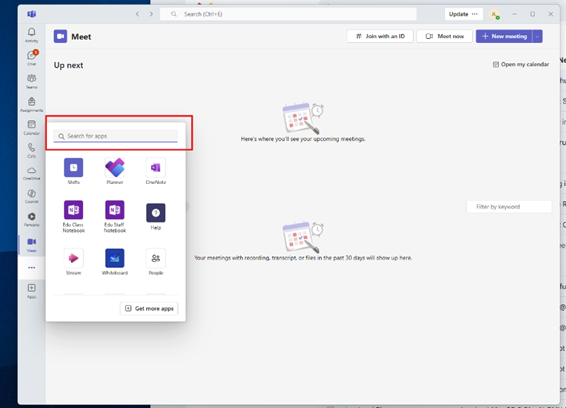Open Edu Class Notebook app
This screenshot has height=408, width=566.
click(74, 217)
